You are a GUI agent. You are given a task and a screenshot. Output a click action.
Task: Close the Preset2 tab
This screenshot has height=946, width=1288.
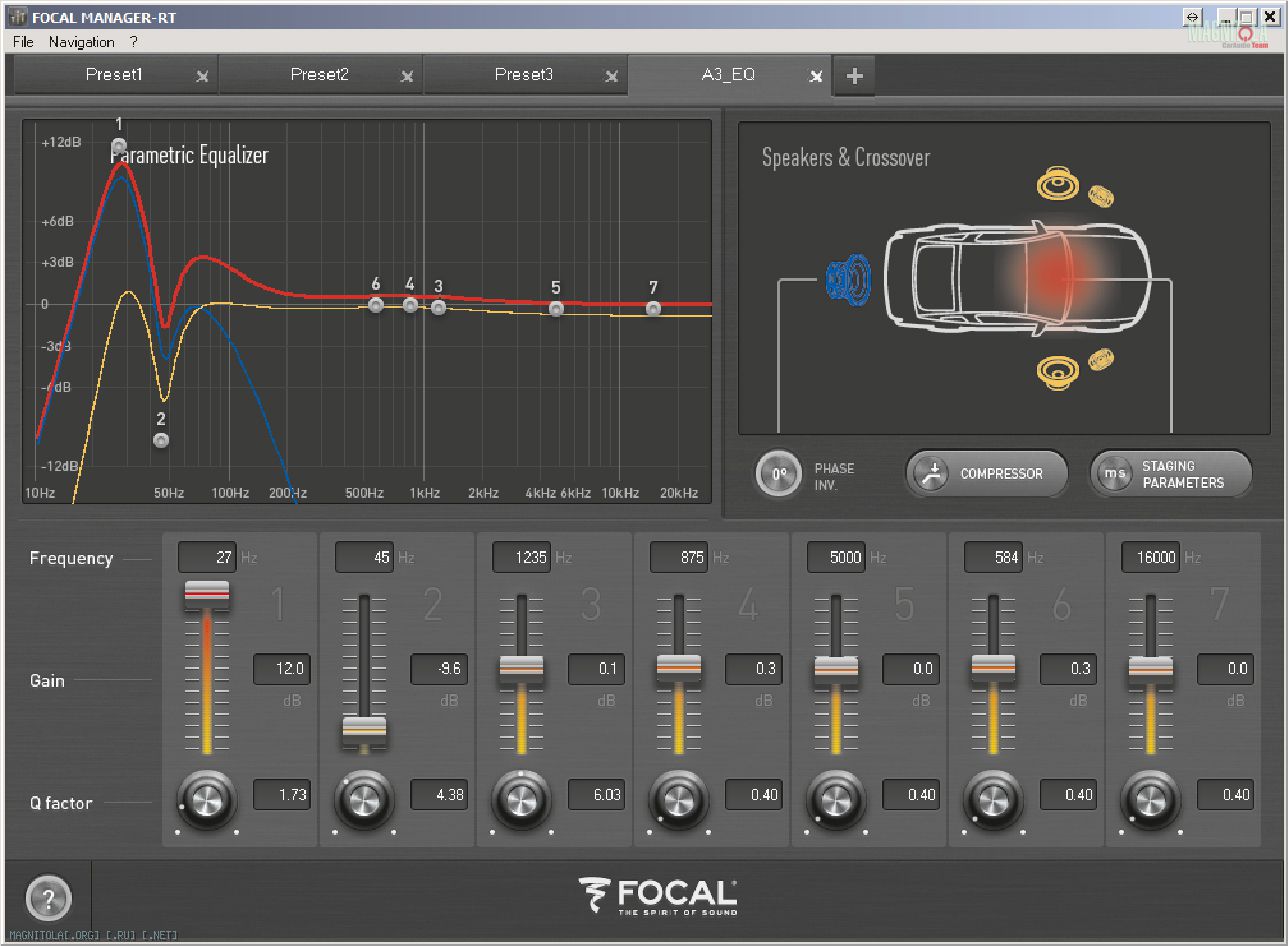tap(407, 76)
